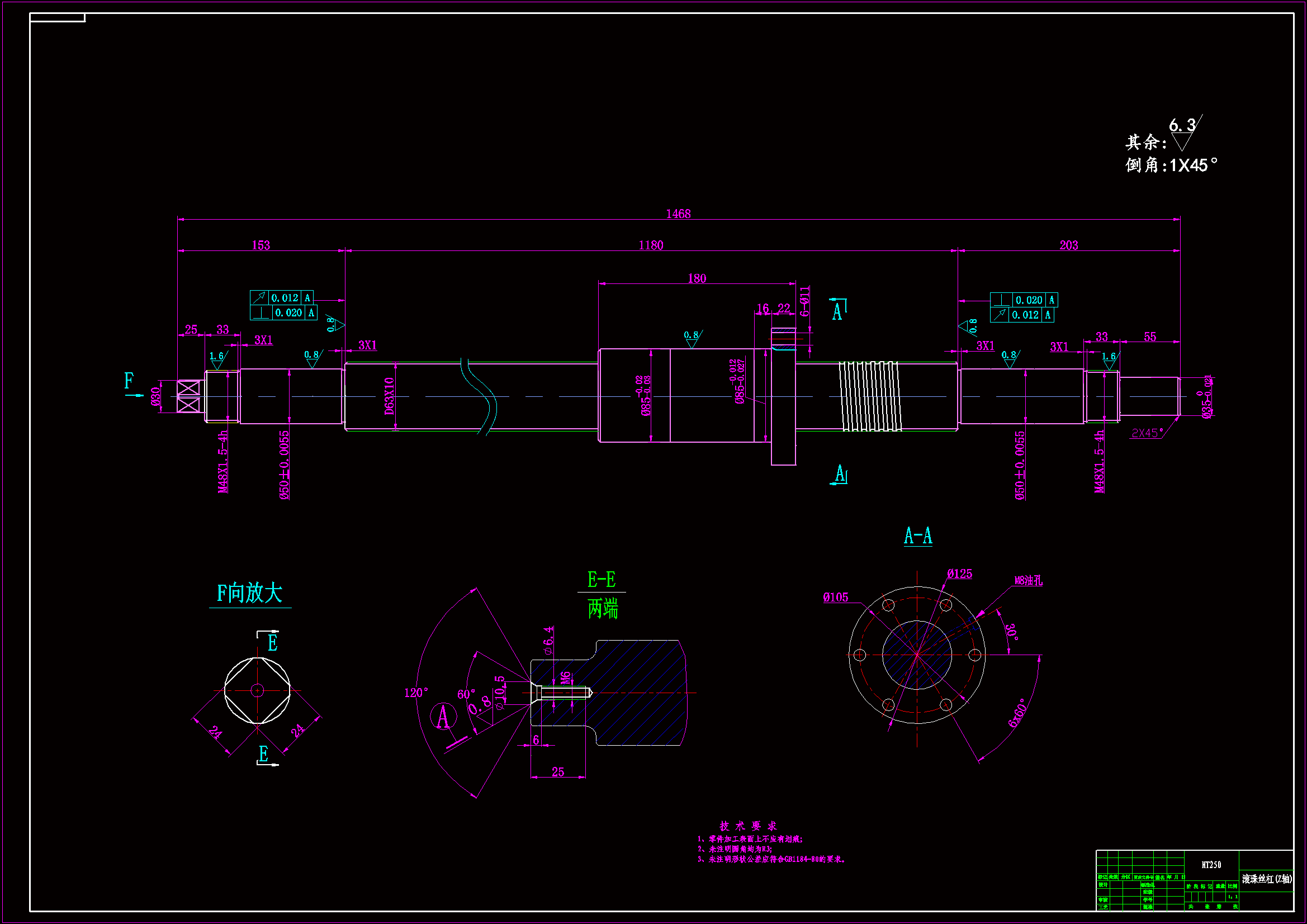1307x924 pixels.
Task: Click the Ø125 diameter label
Action: (959, 574)
